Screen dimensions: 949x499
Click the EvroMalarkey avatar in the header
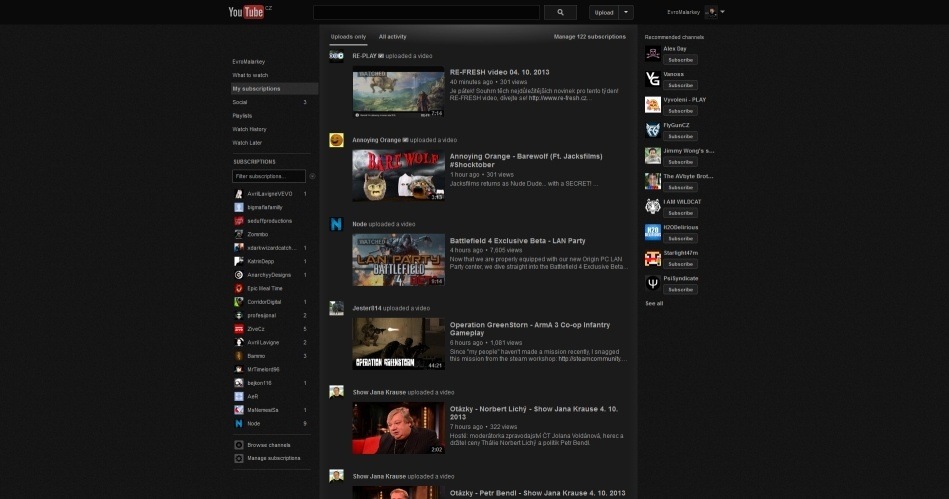coord(711,12)
